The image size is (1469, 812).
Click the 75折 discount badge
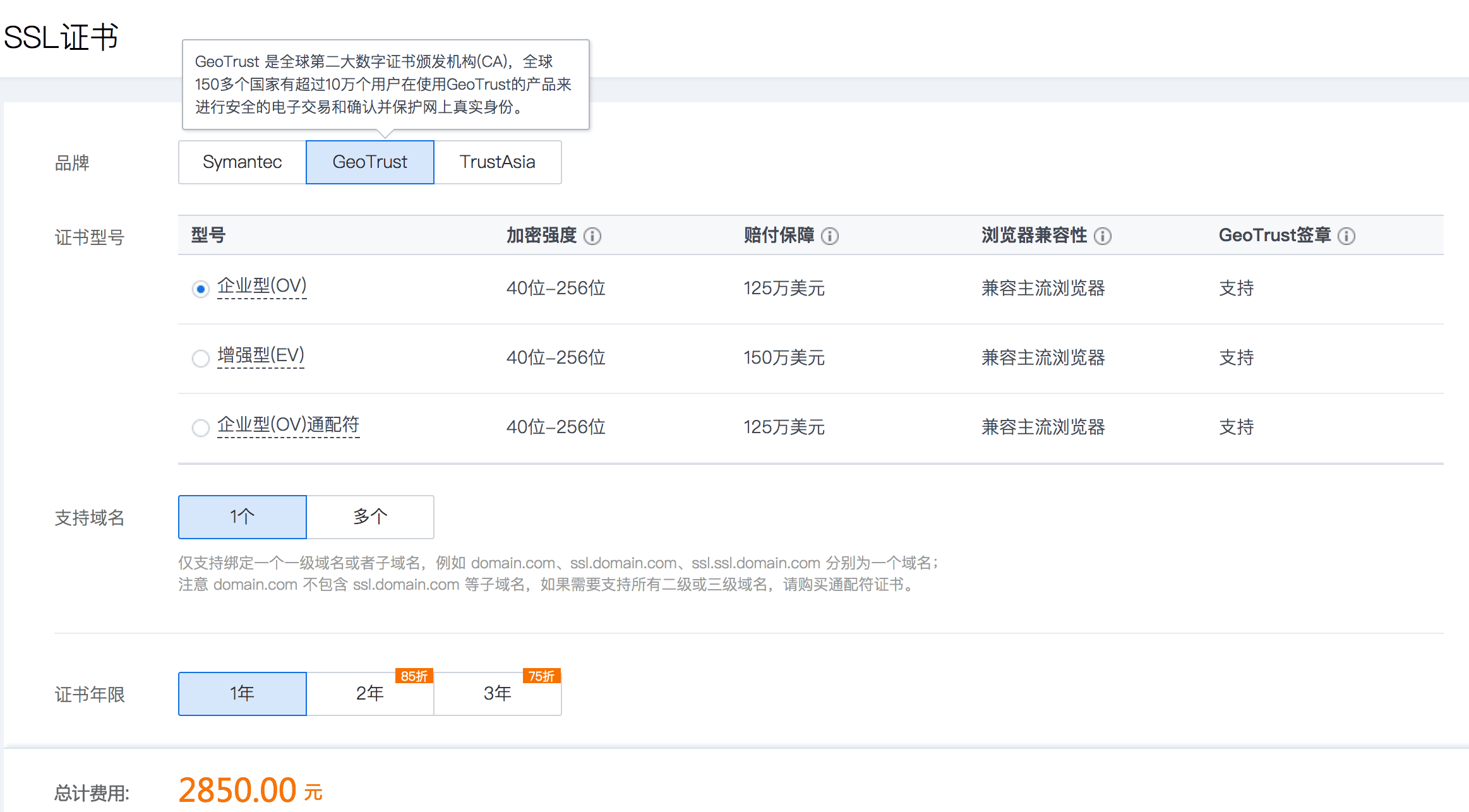542,676
